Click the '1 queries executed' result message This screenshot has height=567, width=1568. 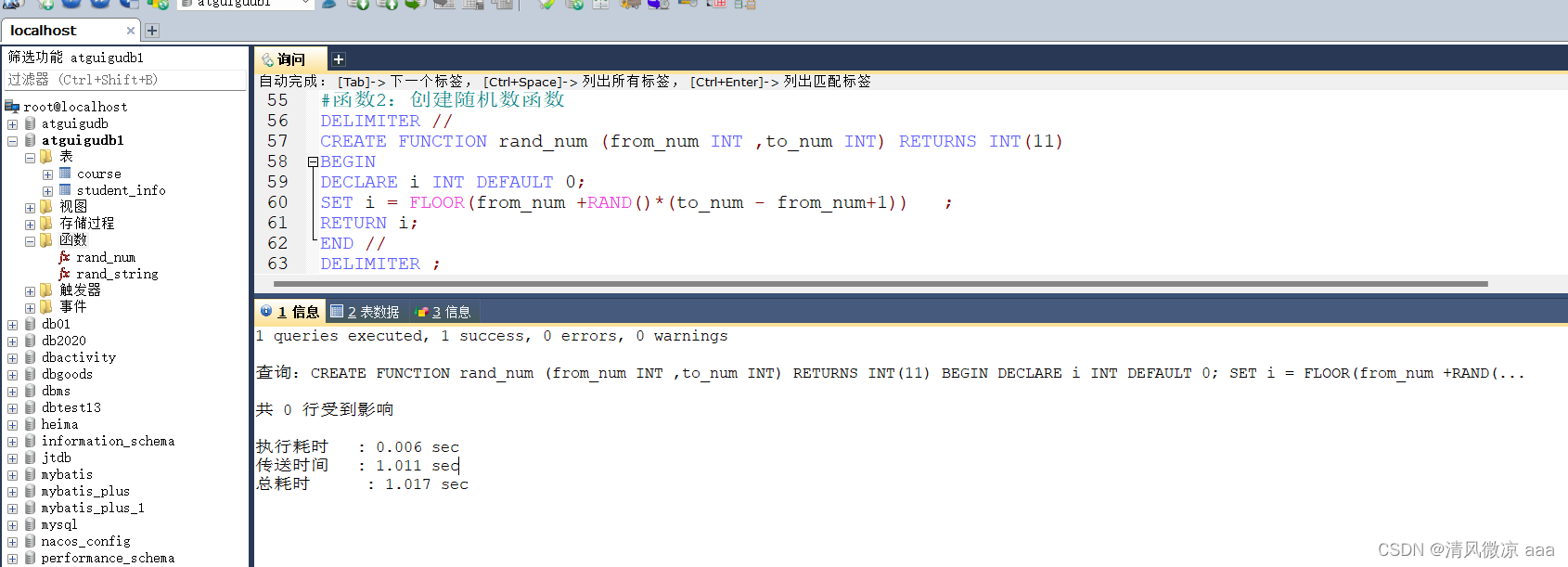492,336
